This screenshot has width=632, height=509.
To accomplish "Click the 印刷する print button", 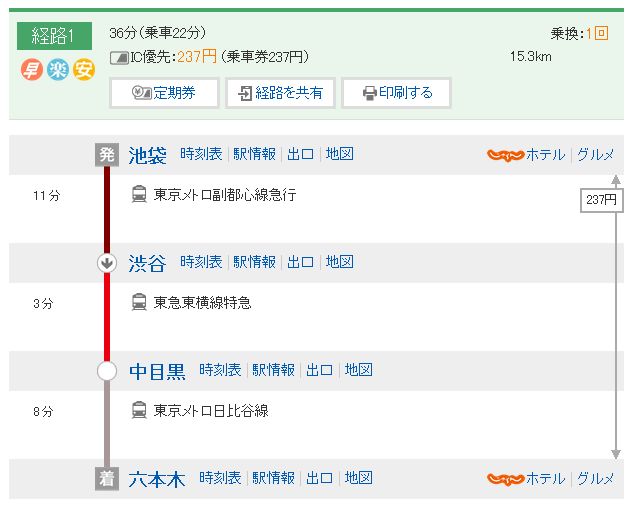I will tap(396, 93).
